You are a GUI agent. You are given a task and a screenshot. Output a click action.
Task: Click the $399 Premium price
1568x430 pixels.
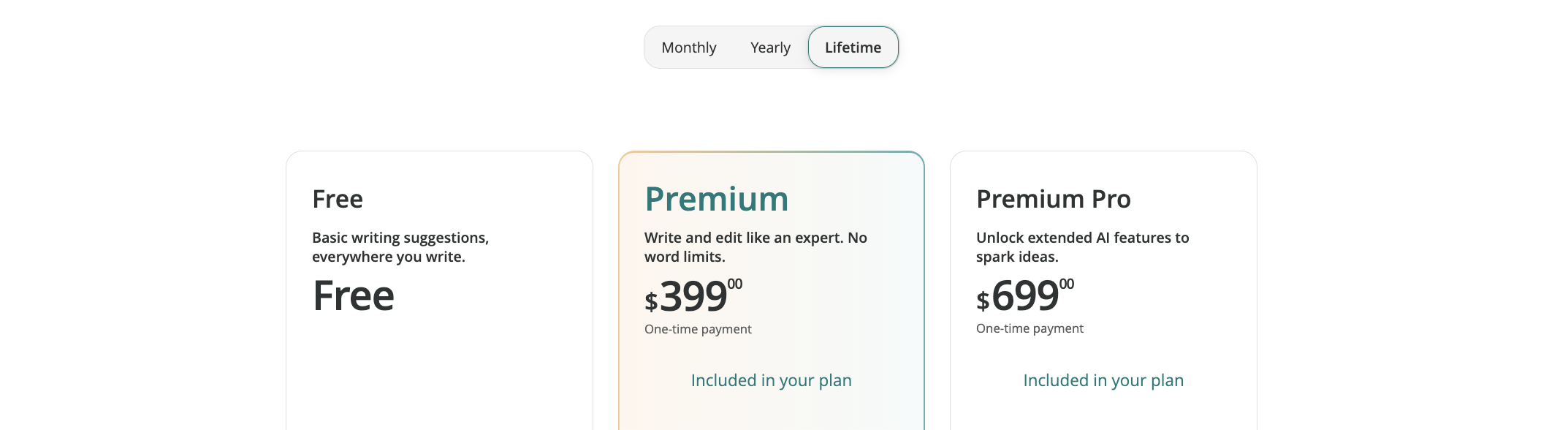point(693,296)
